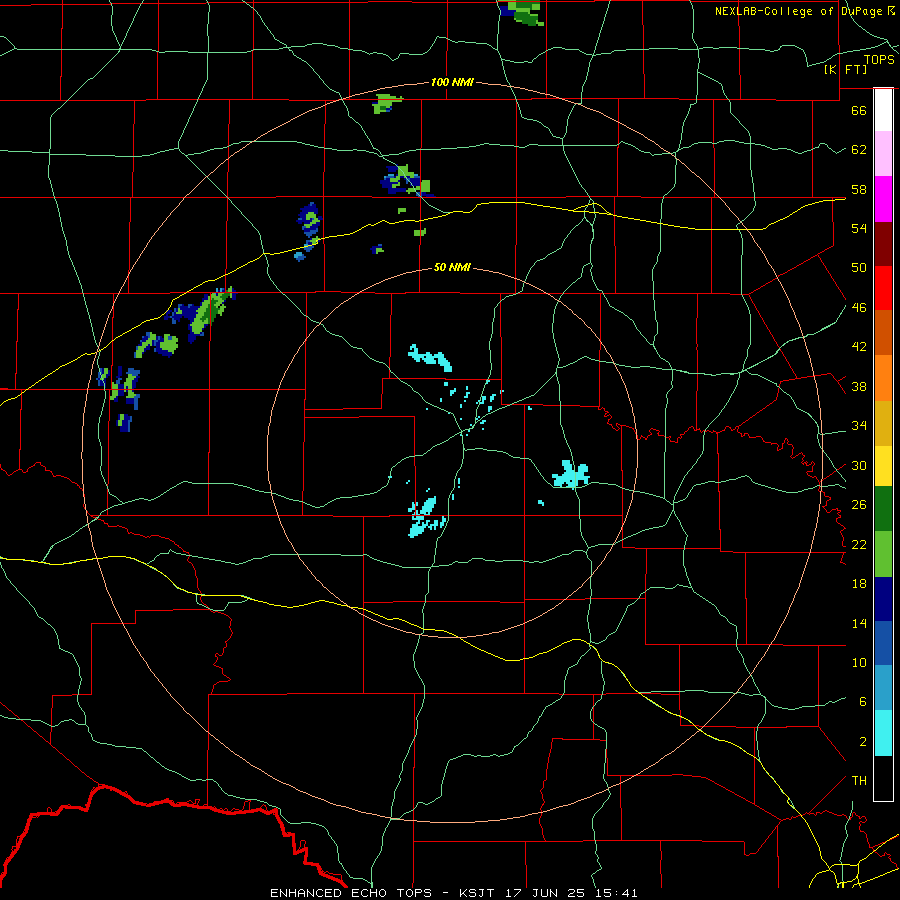Click the TH legend label
900x900 pixels.
click(859, 781)
